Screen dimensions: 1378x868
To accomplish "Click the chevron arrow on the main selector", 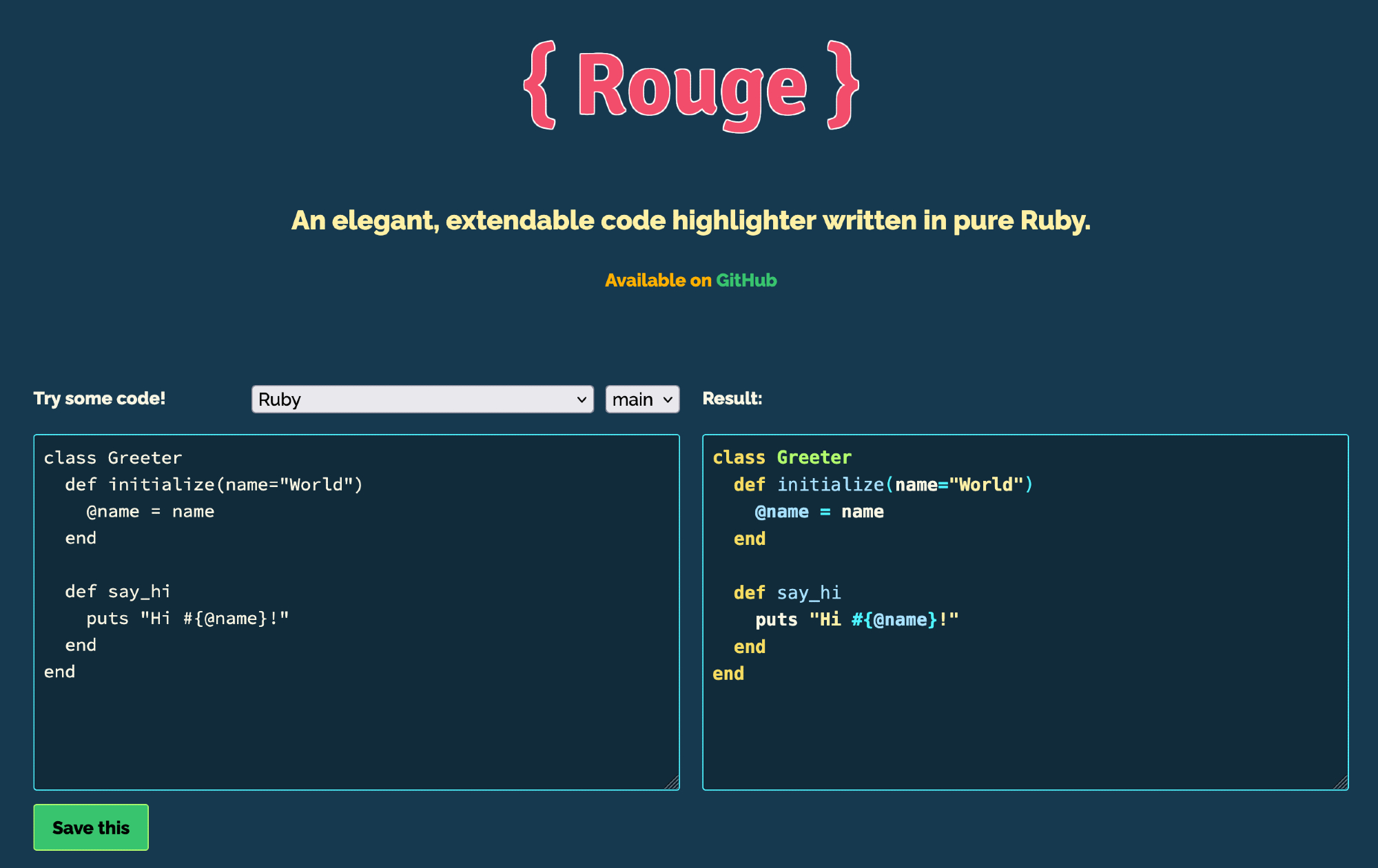I will click(x=668, y=400).
